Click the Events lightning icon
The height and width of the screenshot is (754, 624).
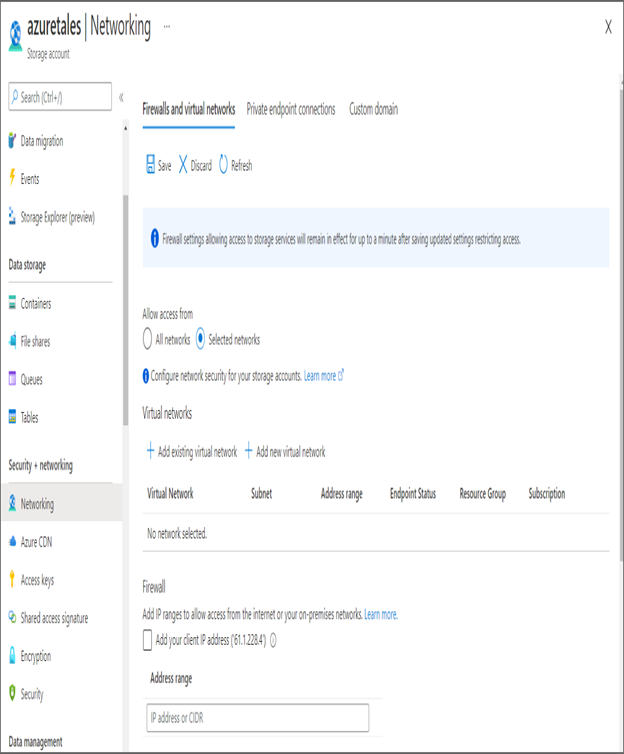point(12,177)
